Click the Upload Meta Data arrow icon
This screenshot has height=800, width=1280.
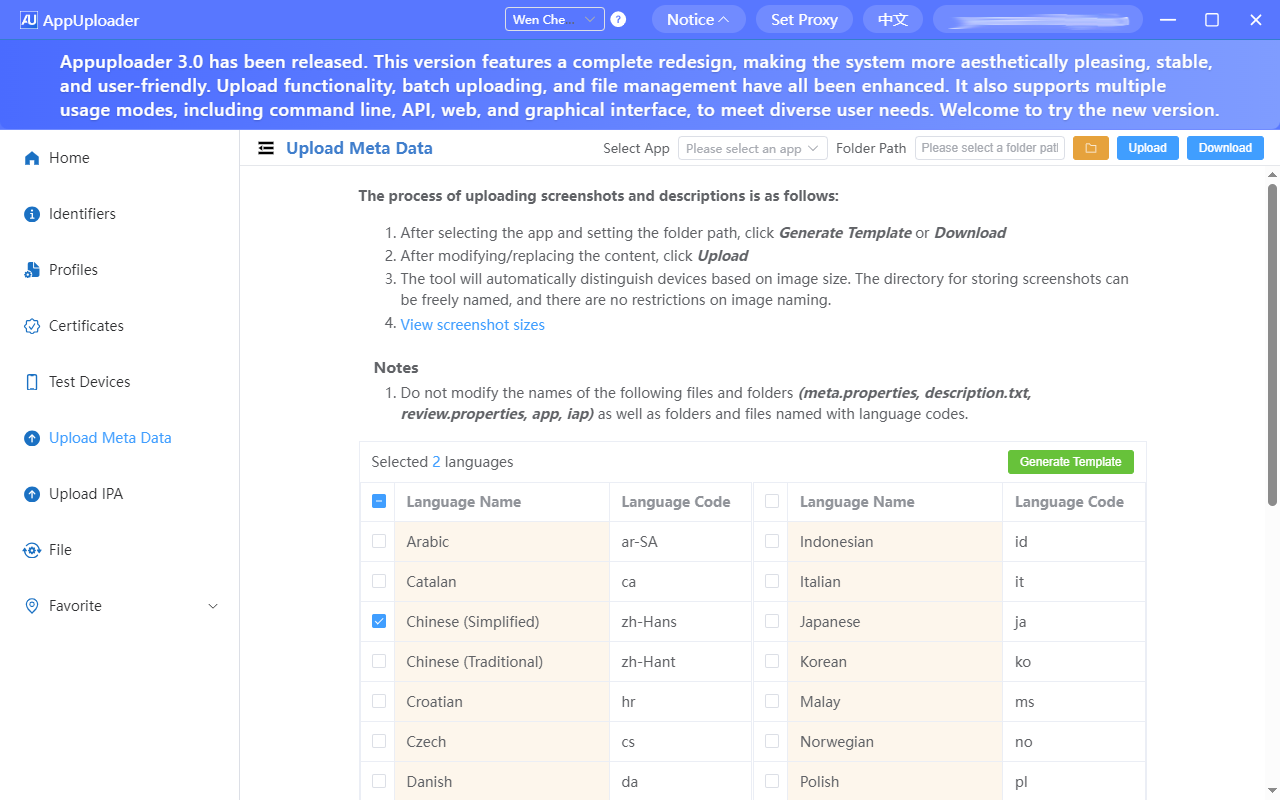pos(32,438)
